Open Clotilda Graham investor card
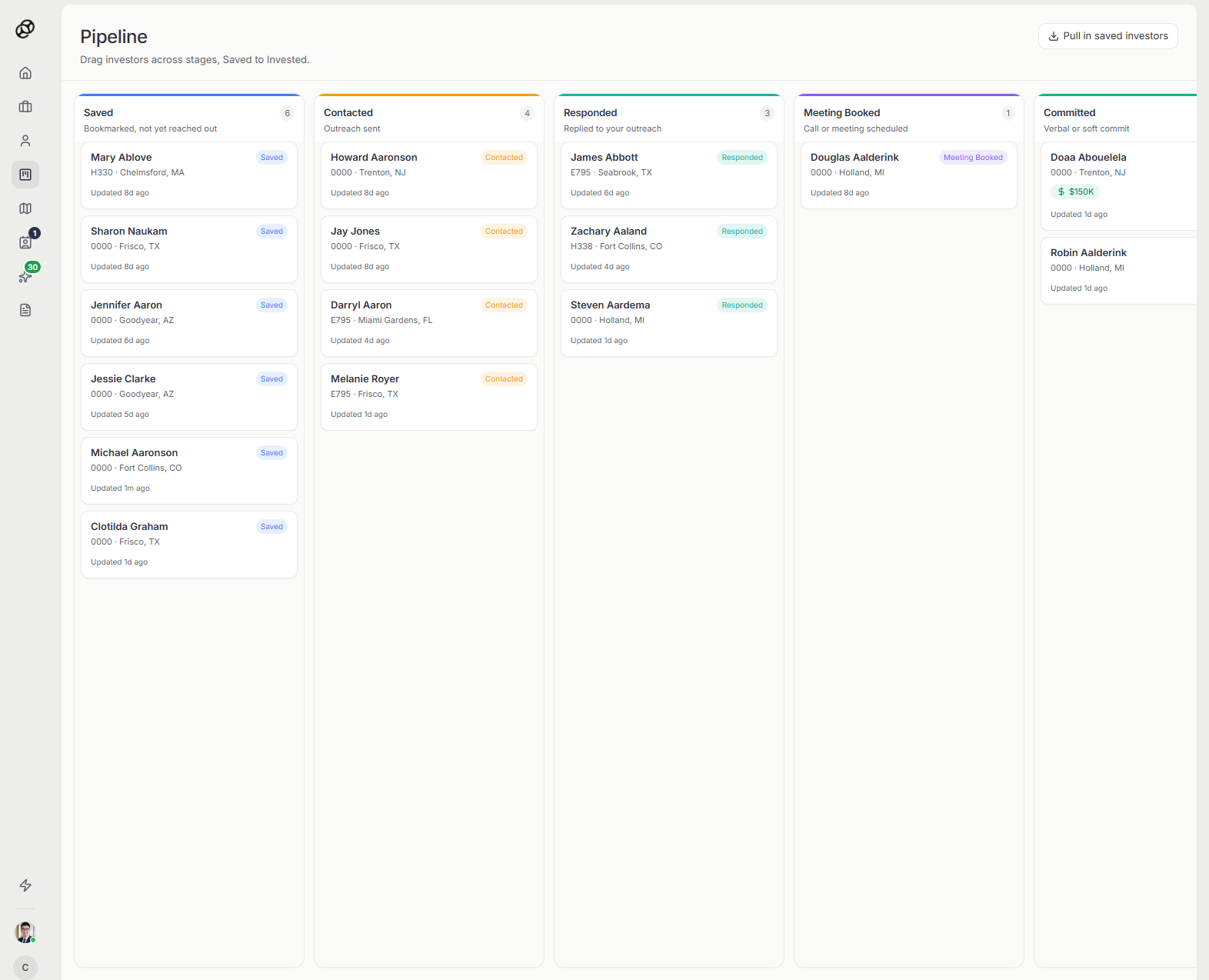The width and height of the screenshot is (1209, 980). coord(189,545)
